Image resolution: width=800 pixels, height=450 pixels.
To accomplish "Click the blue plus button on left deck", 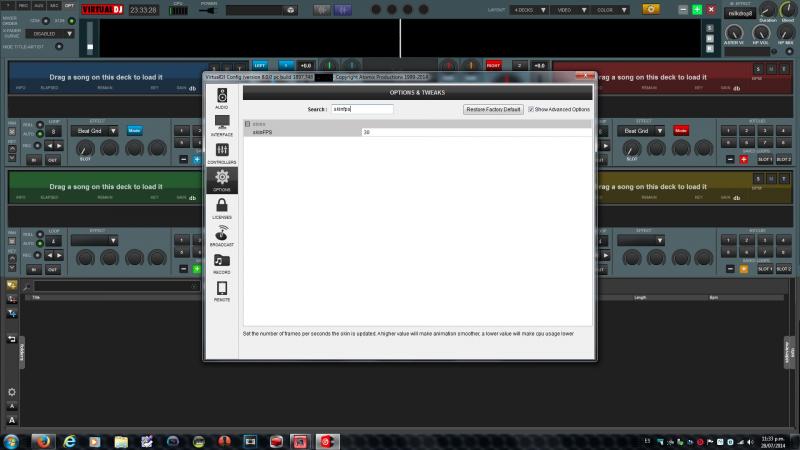I will pyautogui.click(x=197, y=160).
